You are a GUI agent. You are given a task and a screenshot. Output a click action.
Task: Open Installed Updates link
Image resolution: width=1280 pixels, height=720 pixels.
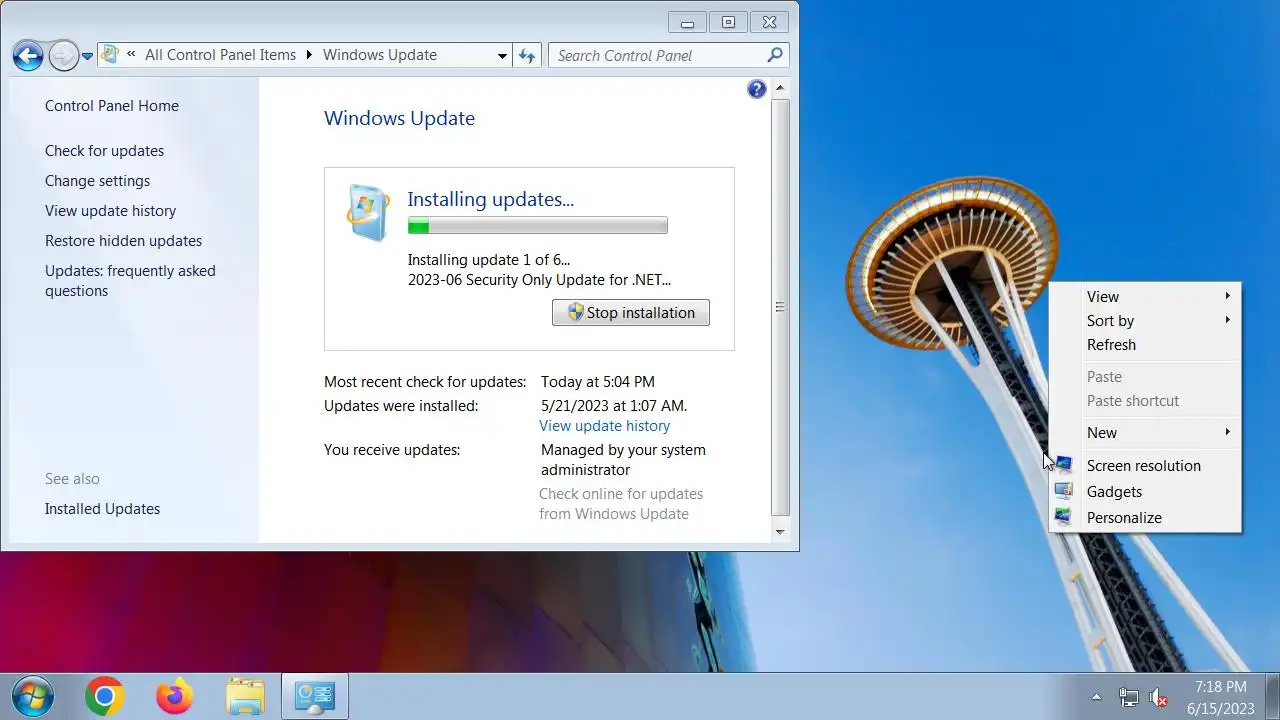102,509
